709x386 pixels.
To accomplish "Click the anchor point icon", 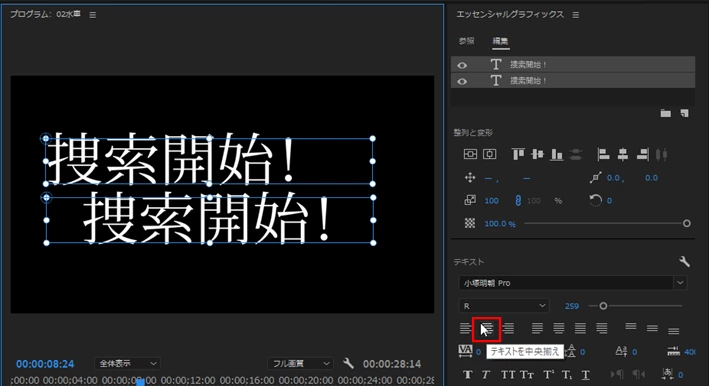I will click(x=596, y=178).
